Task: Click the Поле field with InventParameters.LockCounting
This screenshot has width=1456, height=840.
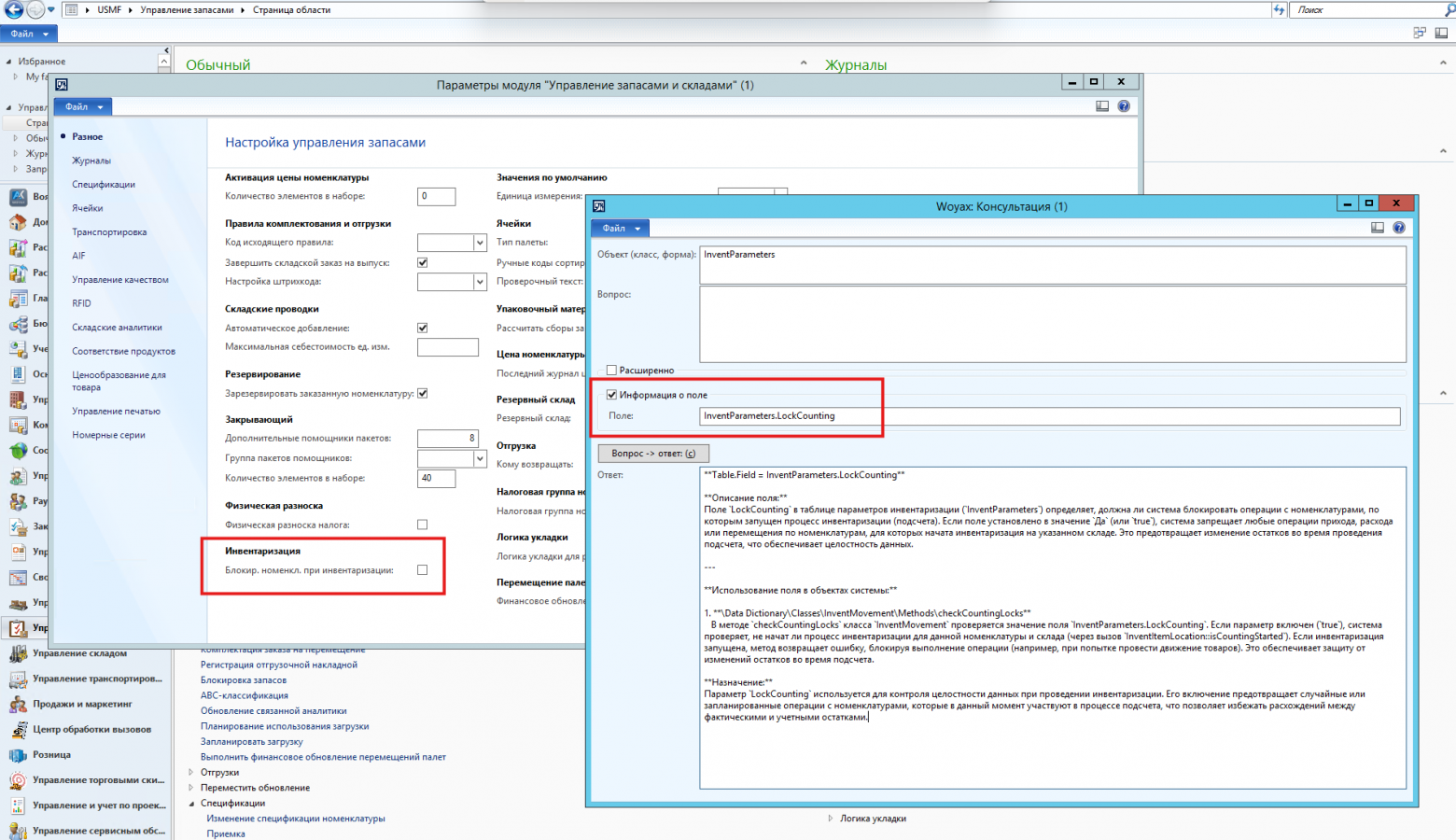Action: point(1050,416)
